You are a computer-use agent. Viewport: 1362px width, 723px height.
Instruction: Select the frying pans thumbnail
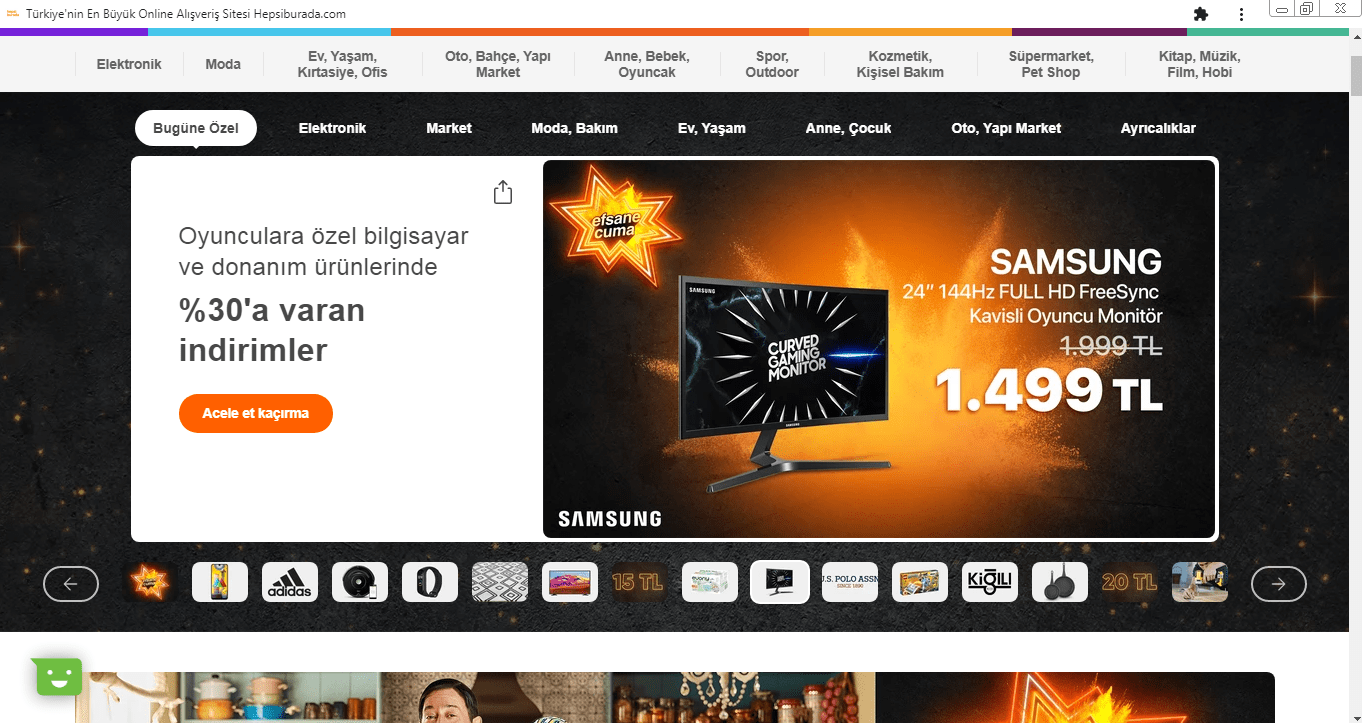tap(1060, 582)
